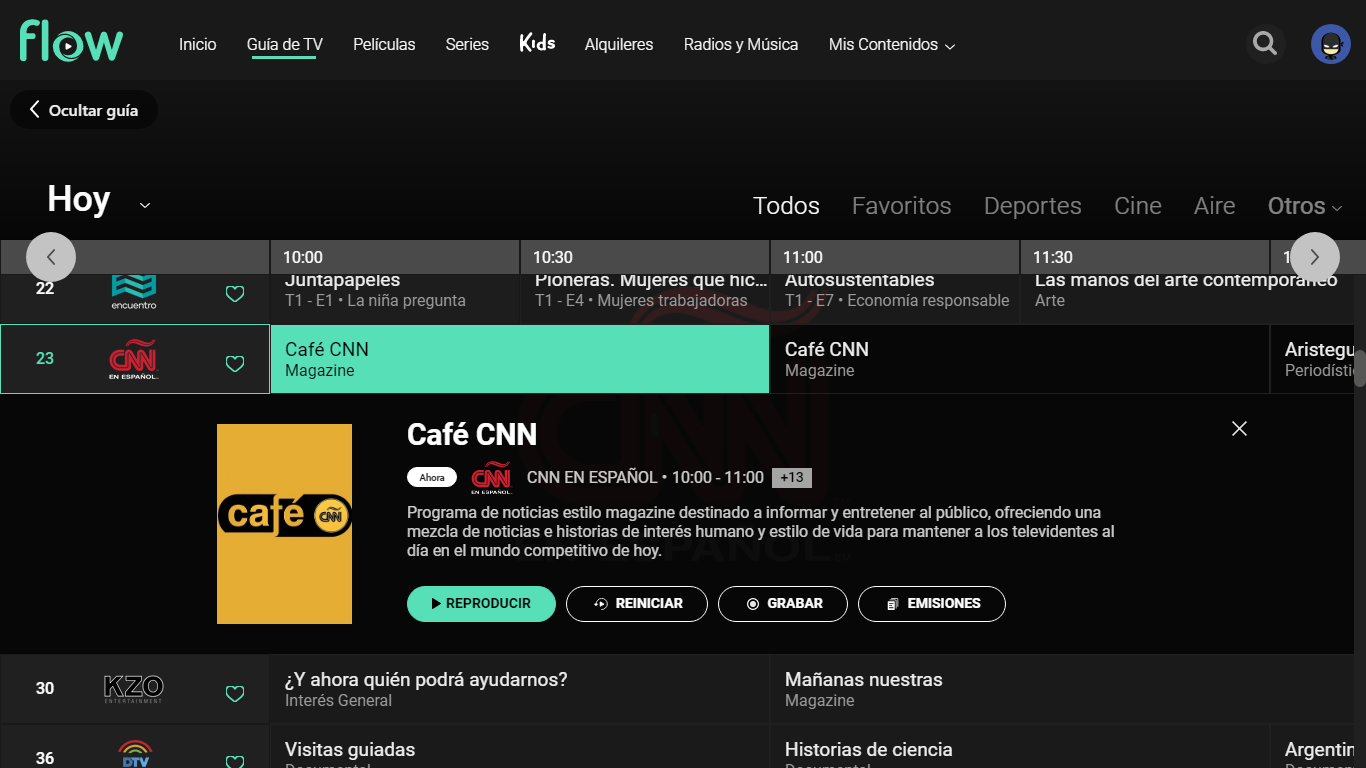Open Visitas guiadas program
The image size is (1366, 768).
tap(520, 747)
